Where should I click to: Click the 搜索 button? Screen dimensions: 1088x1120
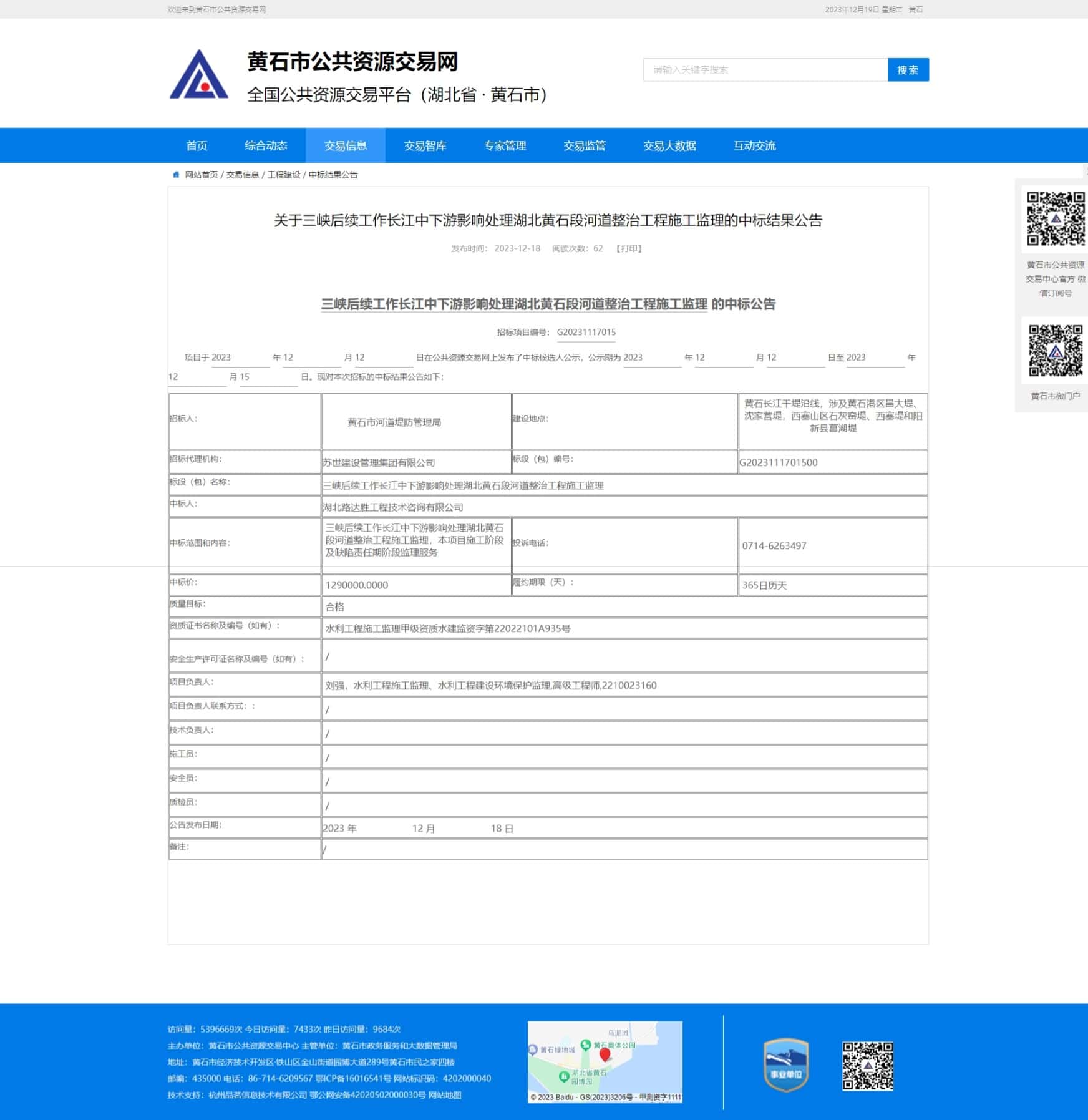point(908,70)
